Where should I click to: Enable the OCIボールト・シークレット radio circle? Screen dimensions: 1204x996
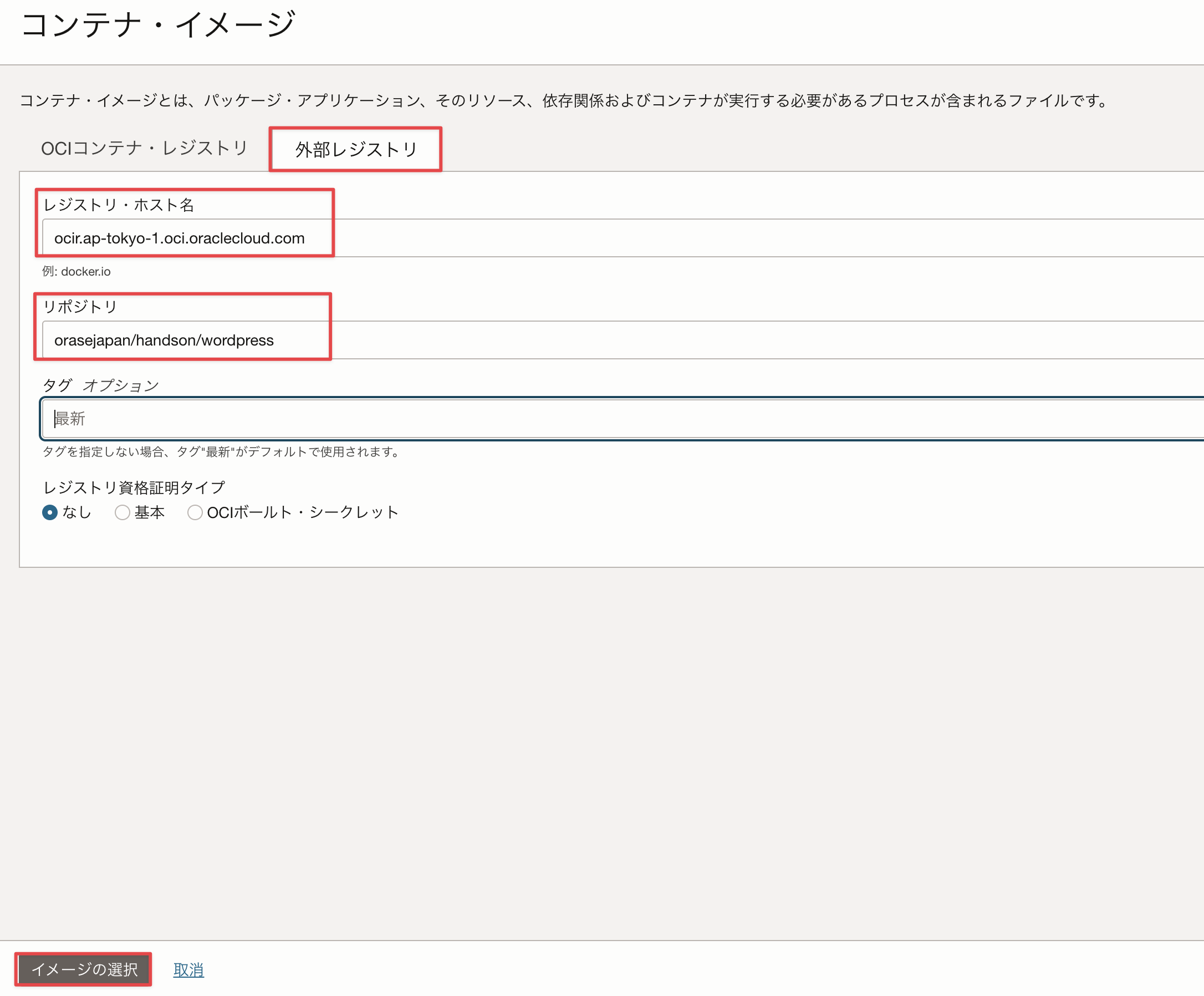[195, 512]
